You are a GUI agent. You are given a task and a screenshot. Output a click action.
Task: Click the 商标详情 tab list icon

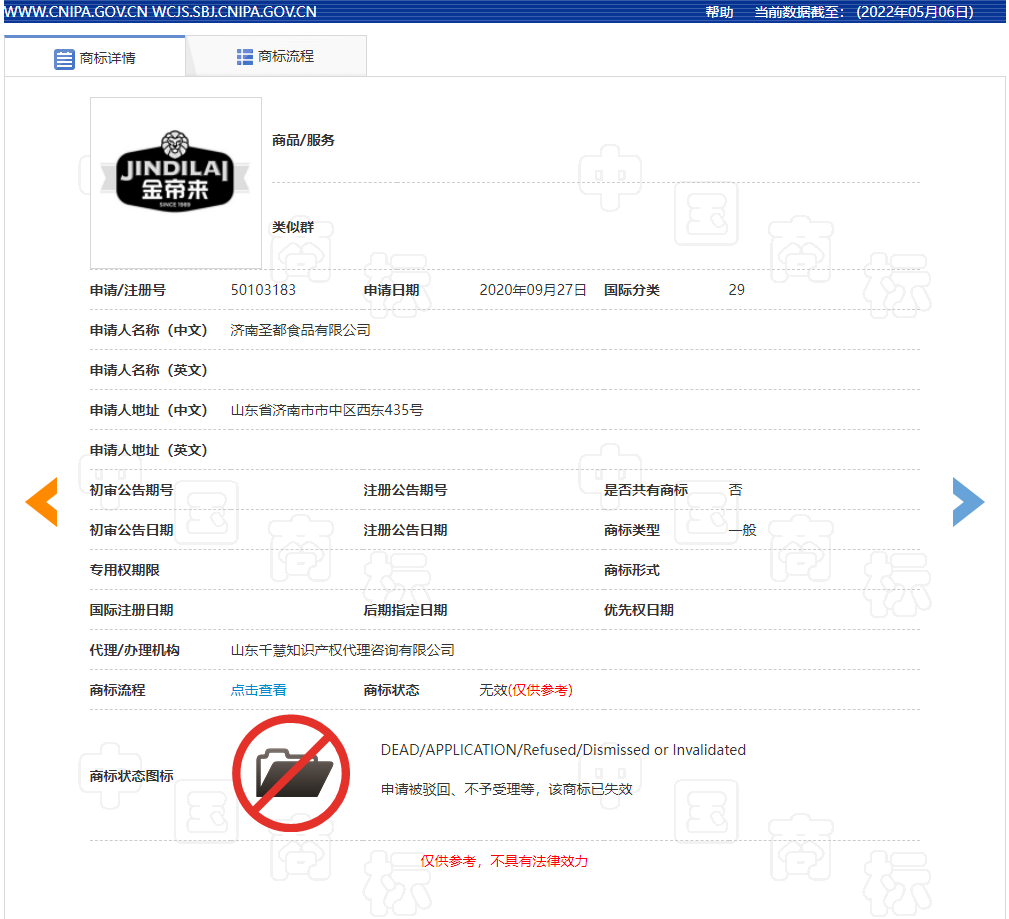[64, 59]
